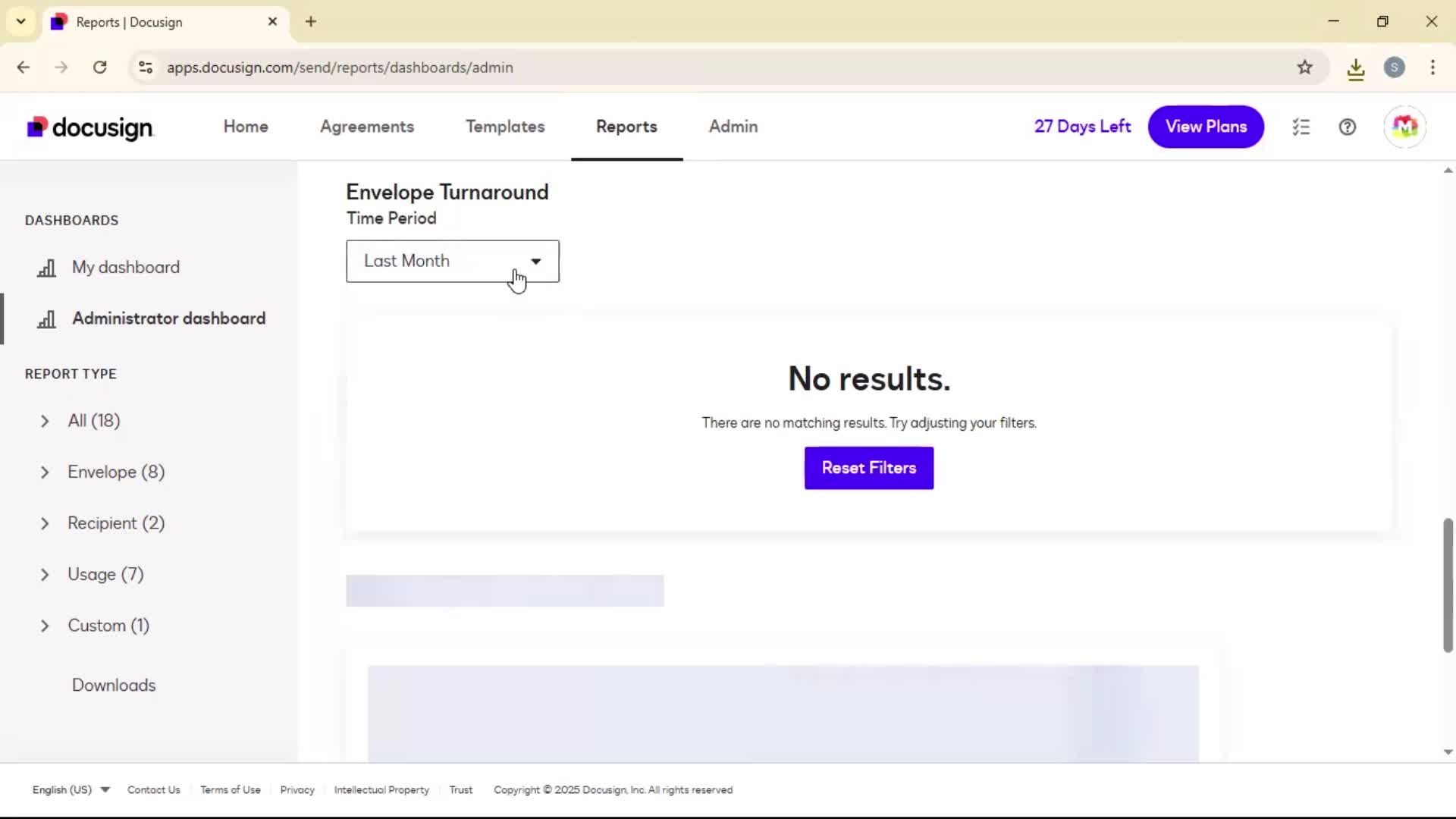This screenshot has width=1456, height=819.
Task: Click the Envelope Turnaround heading
Action: (x=447, y=193)
